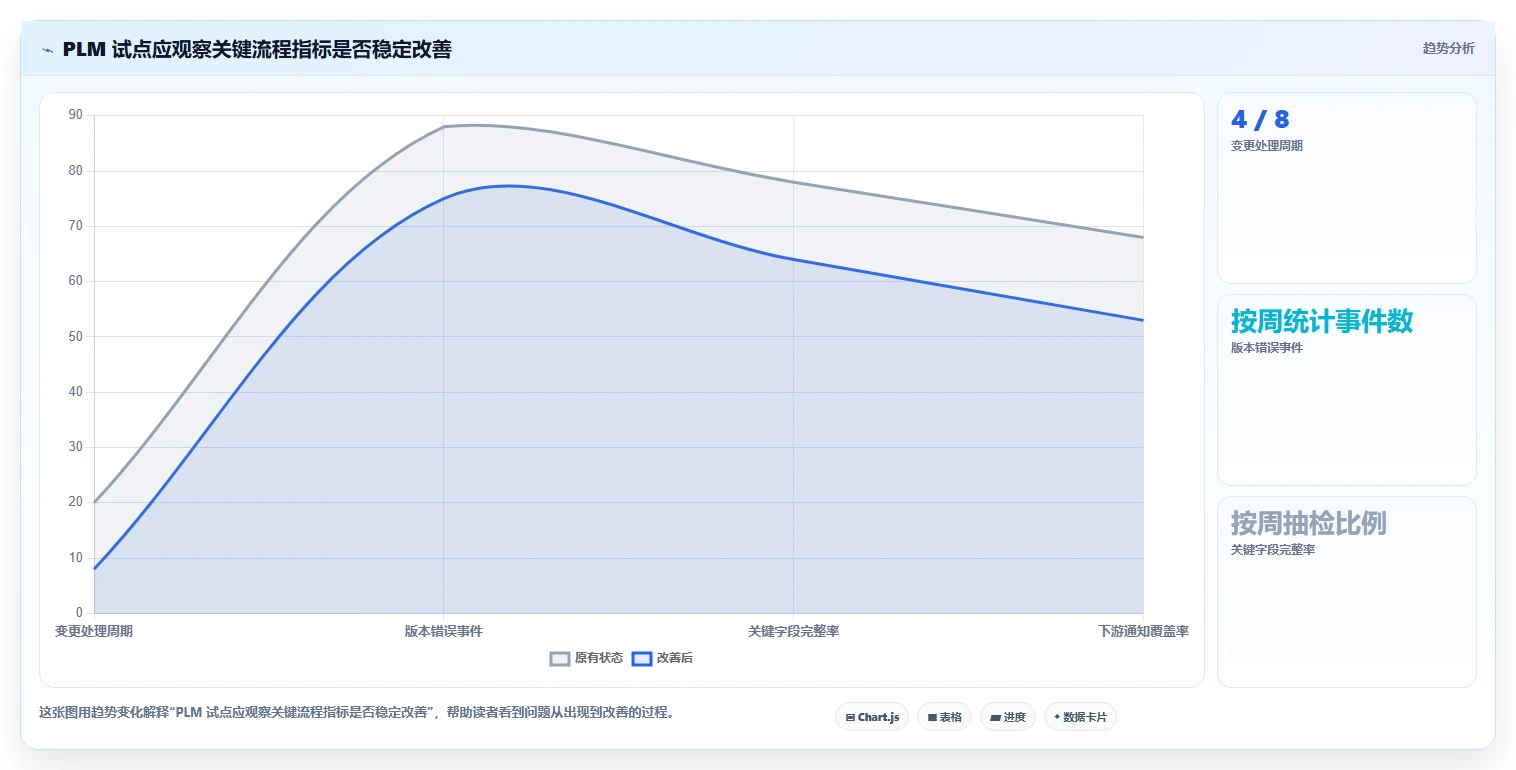Click the 原有状态 legend label
This screenshot has height=770, width=1516.
(x=599, y=658)
